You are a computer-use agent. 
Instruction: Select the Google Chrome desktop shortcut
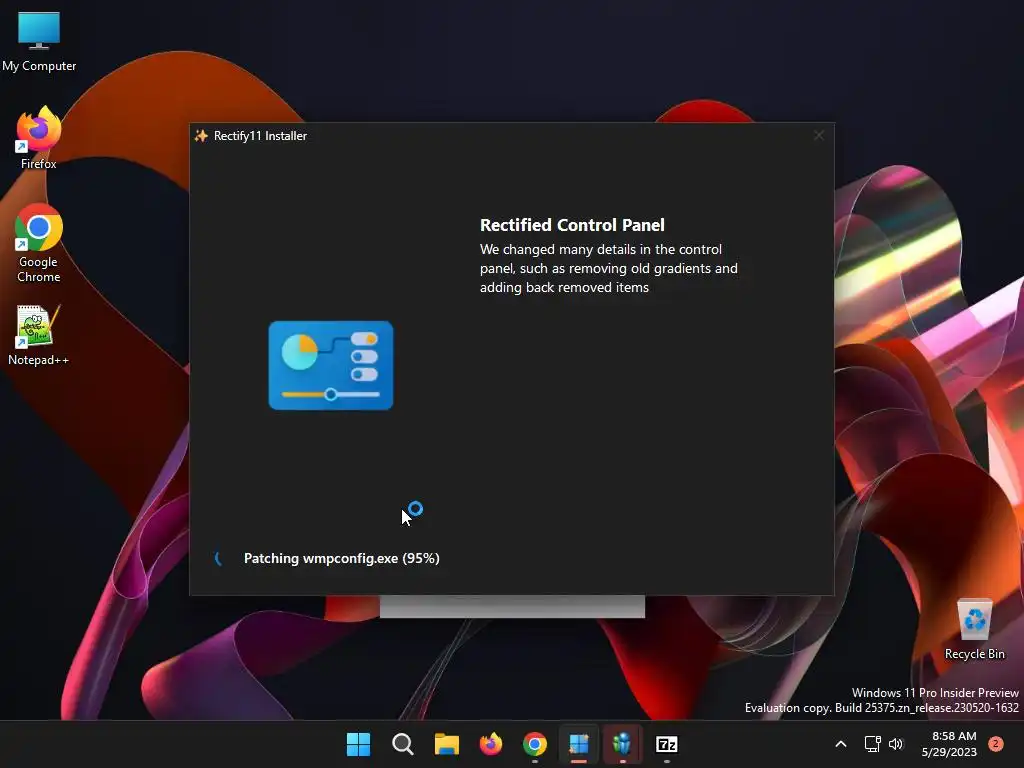39,243
